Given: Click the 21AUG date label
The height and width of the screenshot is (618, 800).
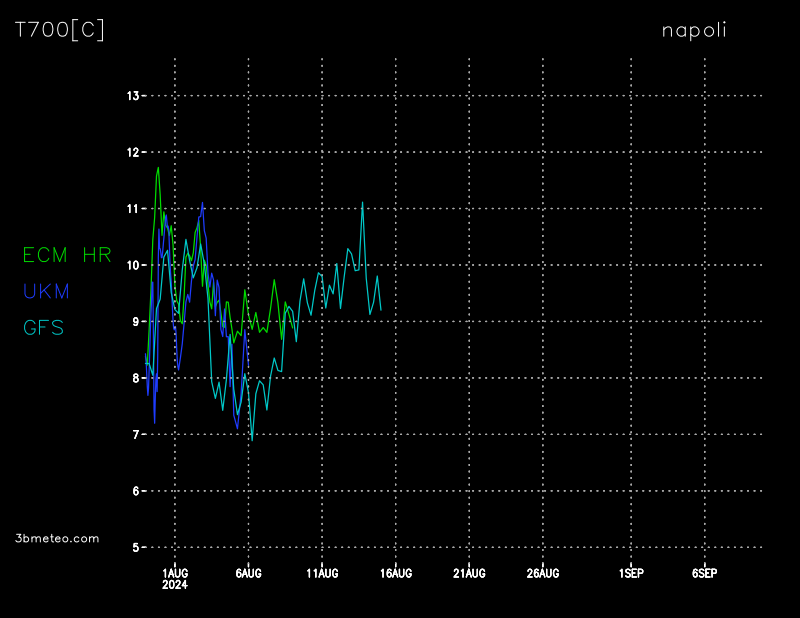Looking at the screenshot, I should coord(469,573).
